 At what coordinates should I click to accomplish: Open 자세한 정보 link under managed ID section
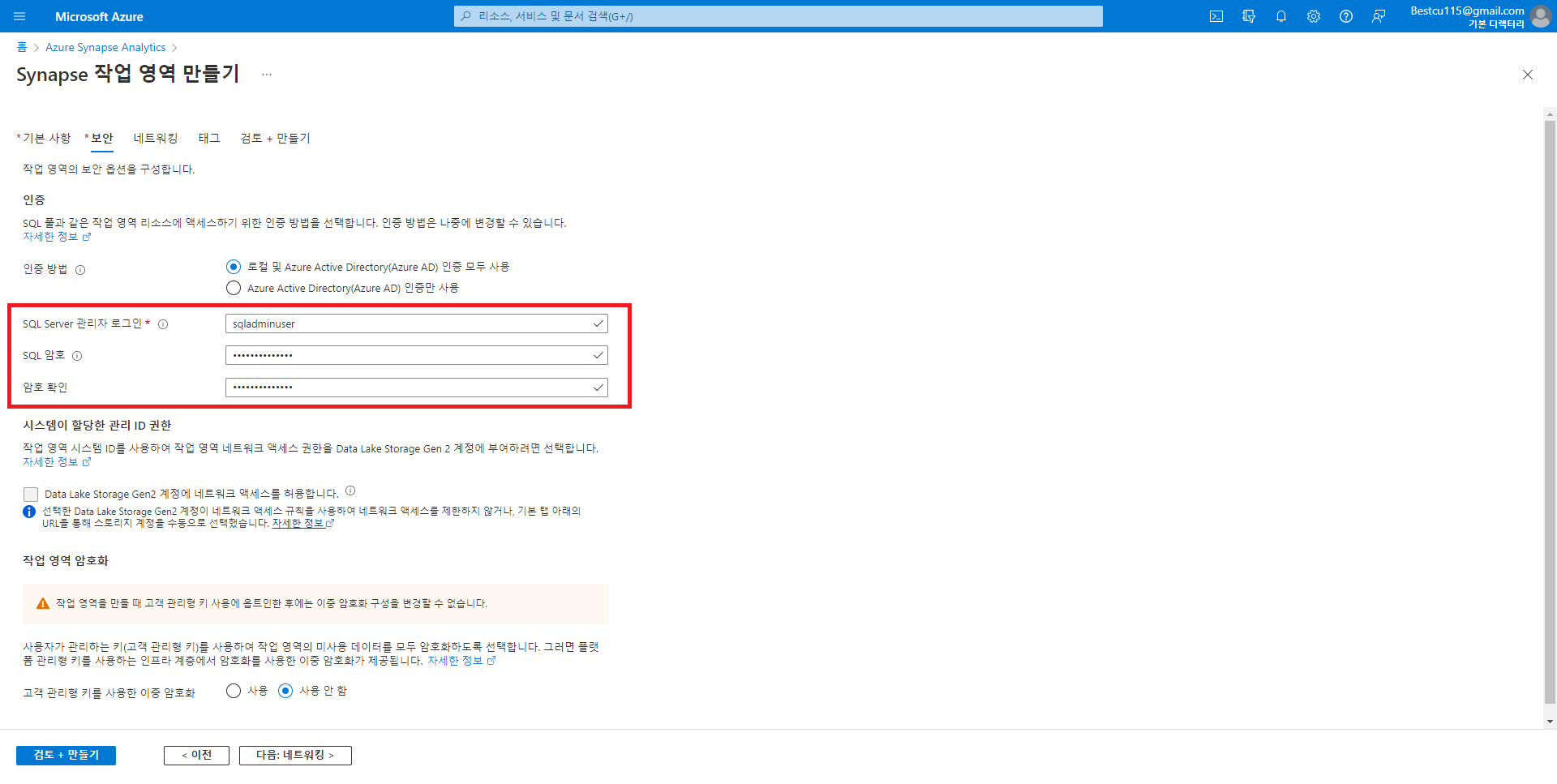tap(57, 462)
